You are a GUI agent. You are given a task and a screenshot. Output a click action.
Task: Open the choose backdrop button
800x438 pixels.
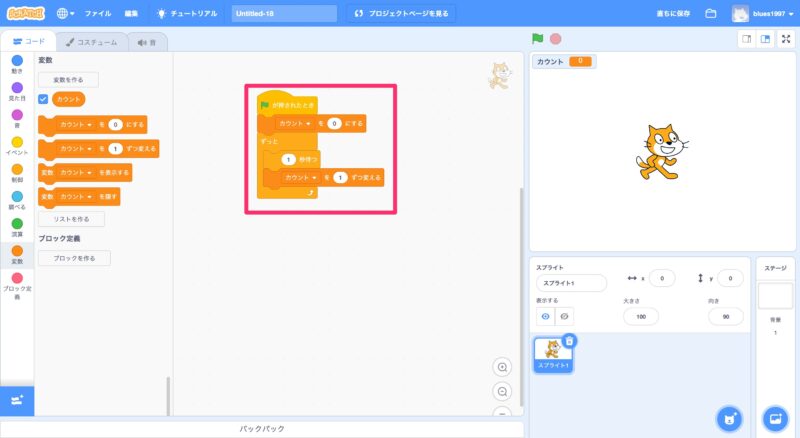[x=775, y=418]
